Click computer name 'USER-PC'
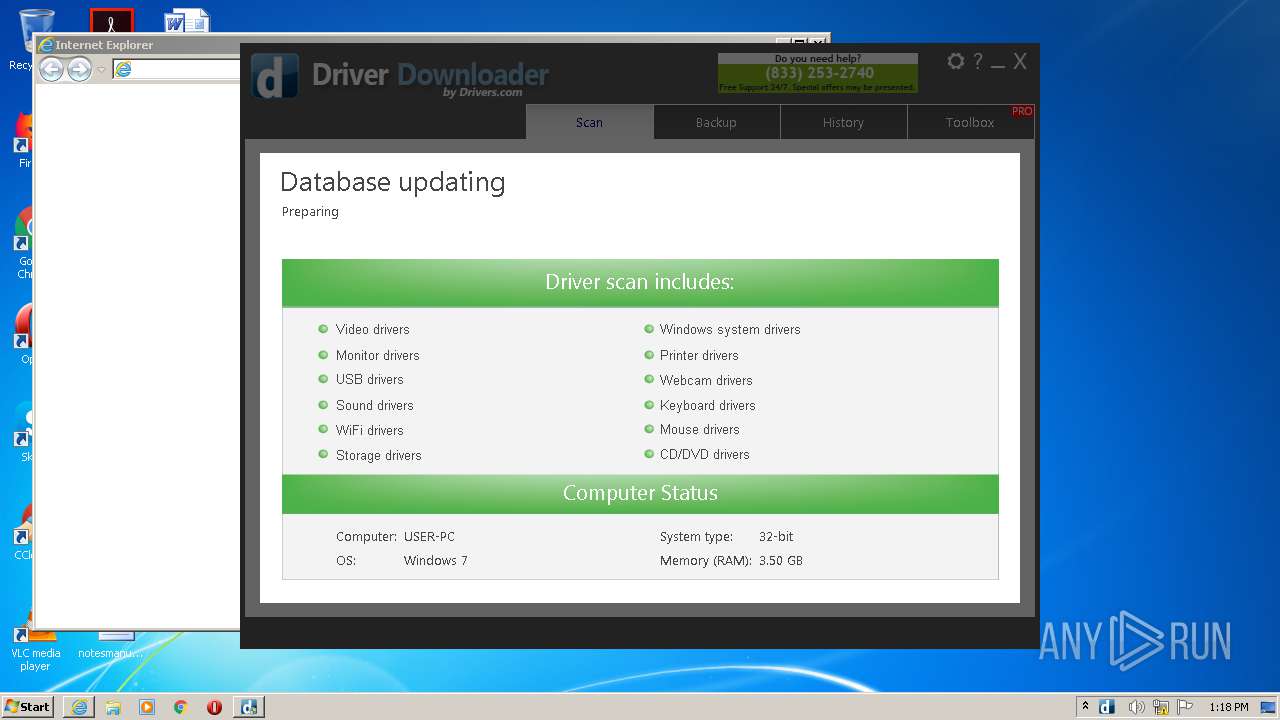Image resolution: width=1280 pixels, height=720 pixels. tap(429, 536)
